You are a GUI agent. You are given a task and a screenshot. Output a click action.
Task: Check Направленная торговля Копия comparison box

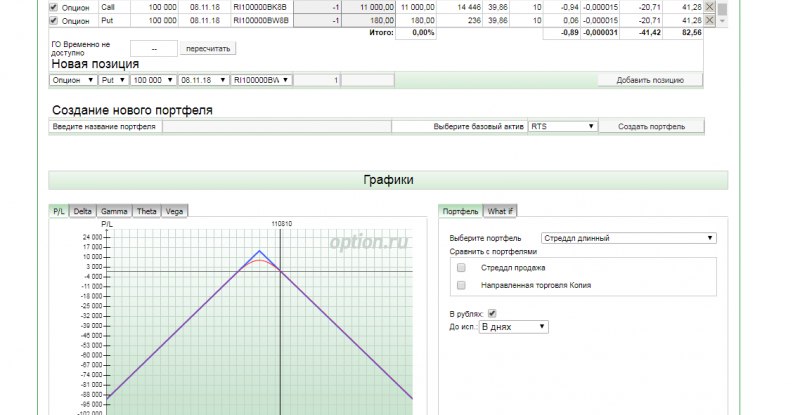[x=461, y=285]
